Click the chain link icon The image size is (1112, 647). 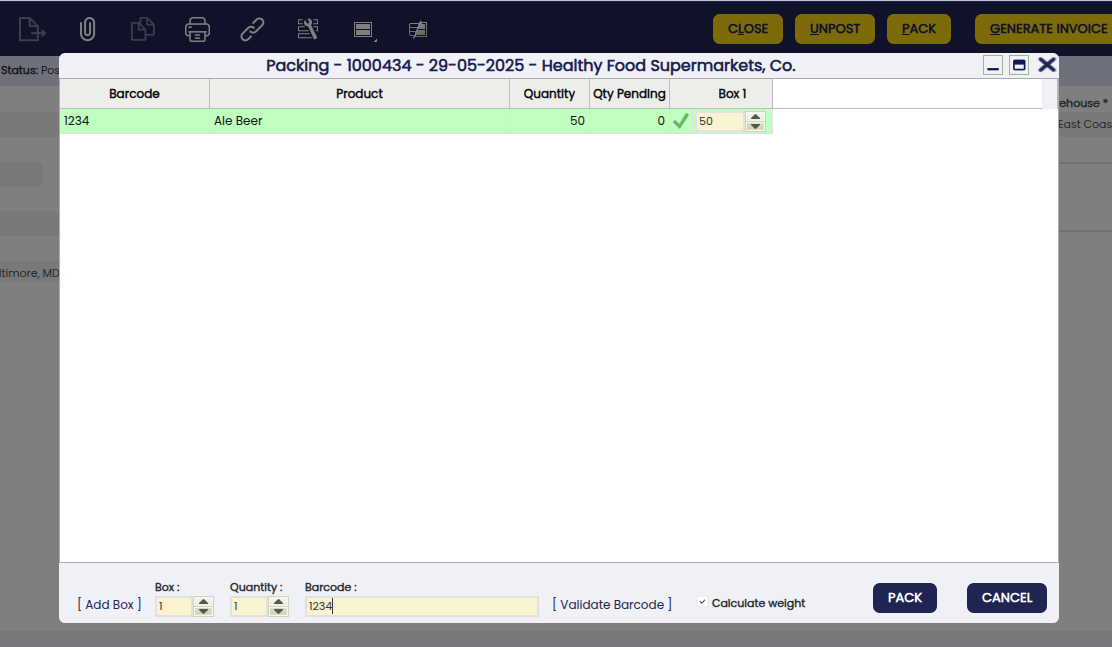[253, 29]
